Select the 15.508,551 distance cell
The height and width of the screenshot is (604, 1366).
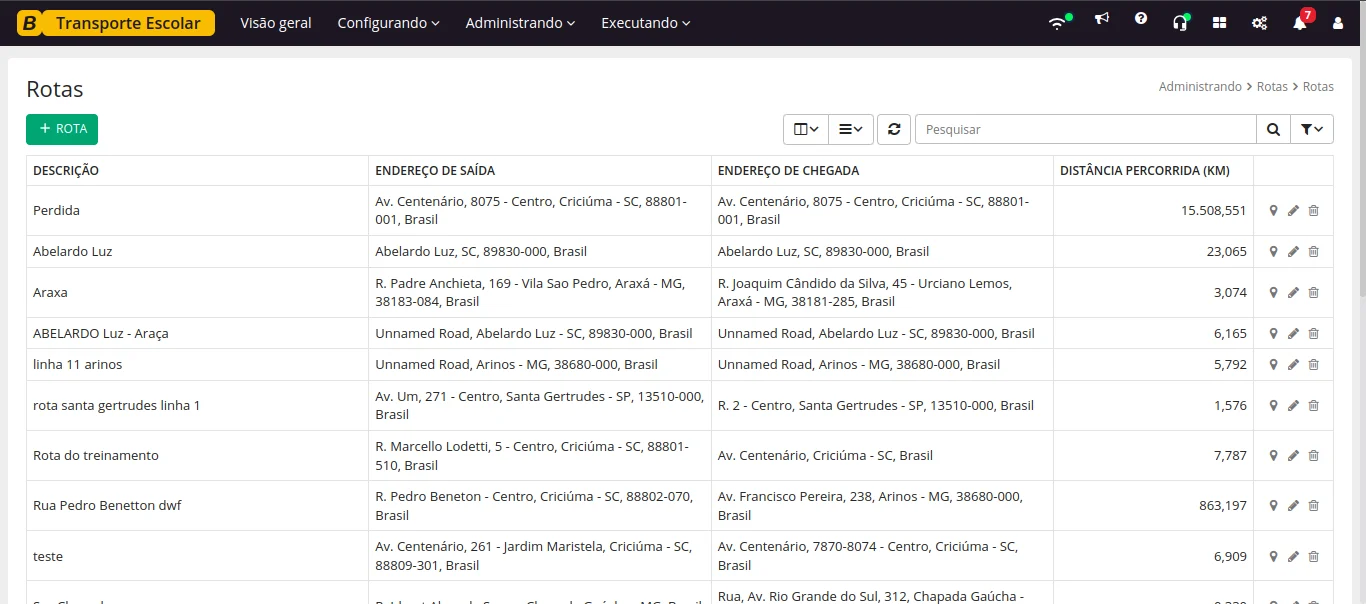(1153, 211)
